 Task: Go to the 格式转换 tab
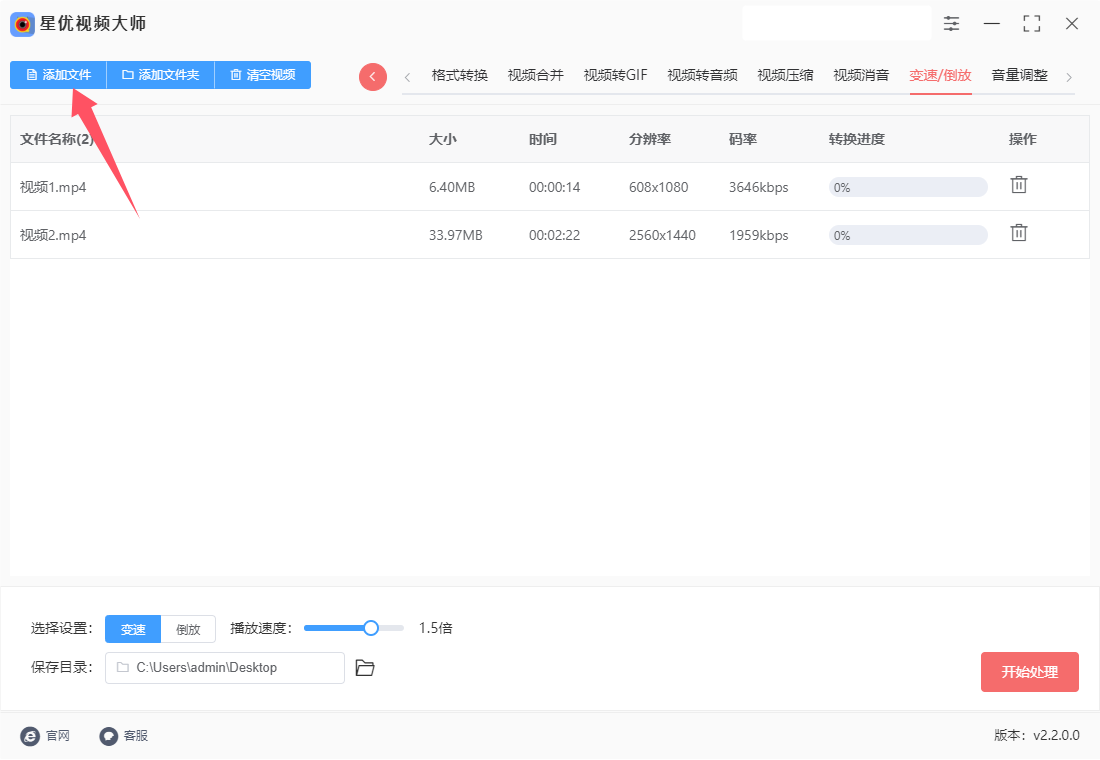click(460, 75)
